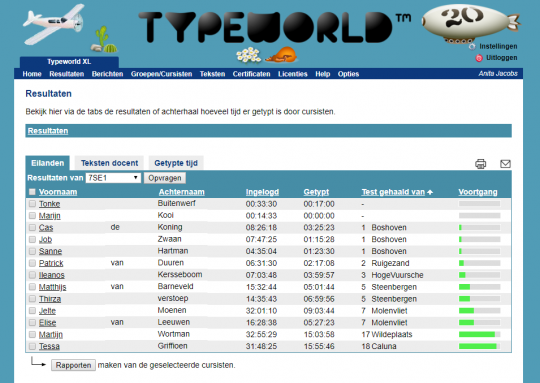Switch to the Getypte tijd tab
540x383 pixels.
click(x=176, y=163)
